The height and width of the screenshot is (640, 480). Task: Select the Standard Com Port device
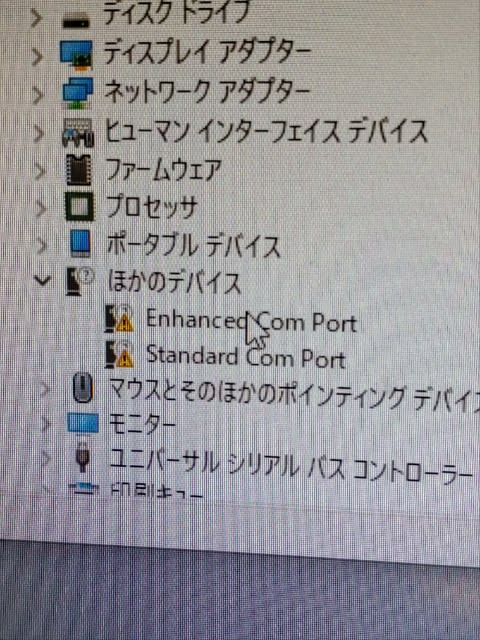click(x=246, y=356)
